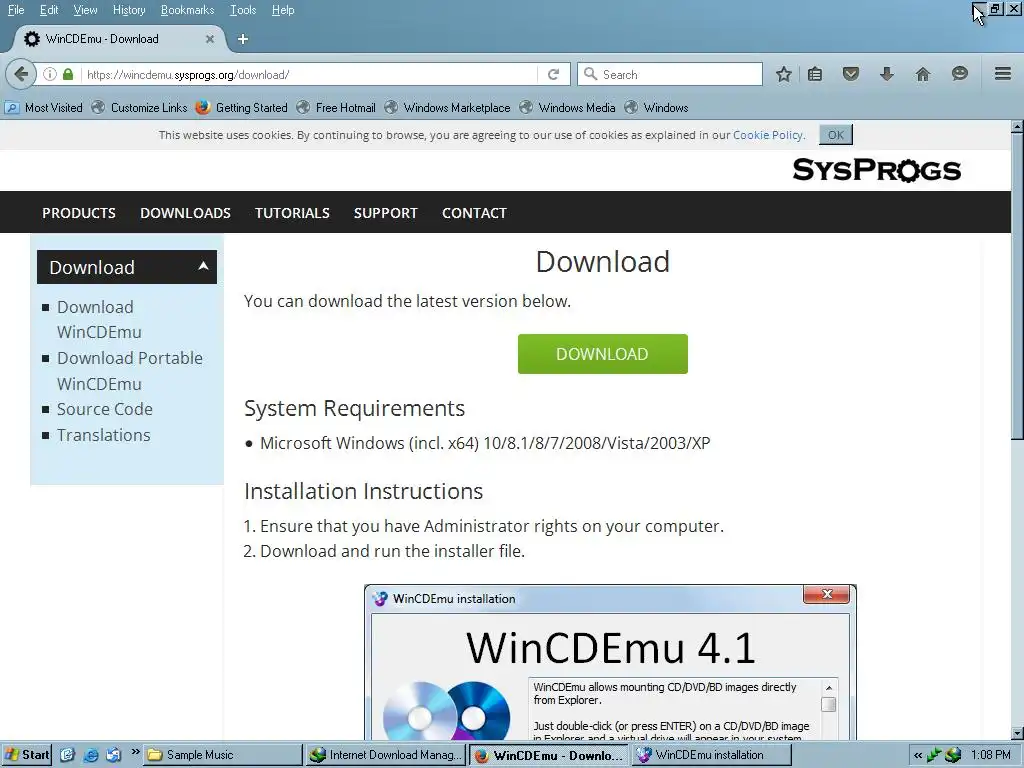Open TUTORIALS in navigation bar
This screenshot has width=1024, height=768.
[292, 213]
